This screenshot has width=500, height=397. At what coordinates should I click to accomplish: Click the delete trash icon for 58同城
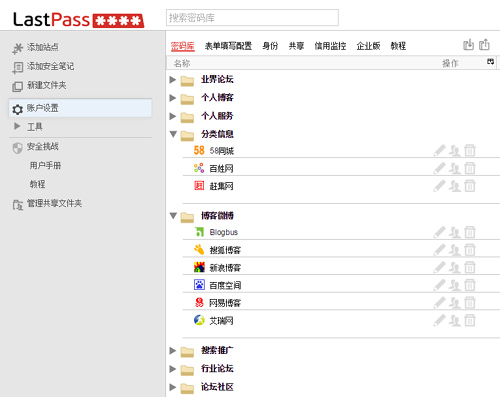tap(470, 151)
